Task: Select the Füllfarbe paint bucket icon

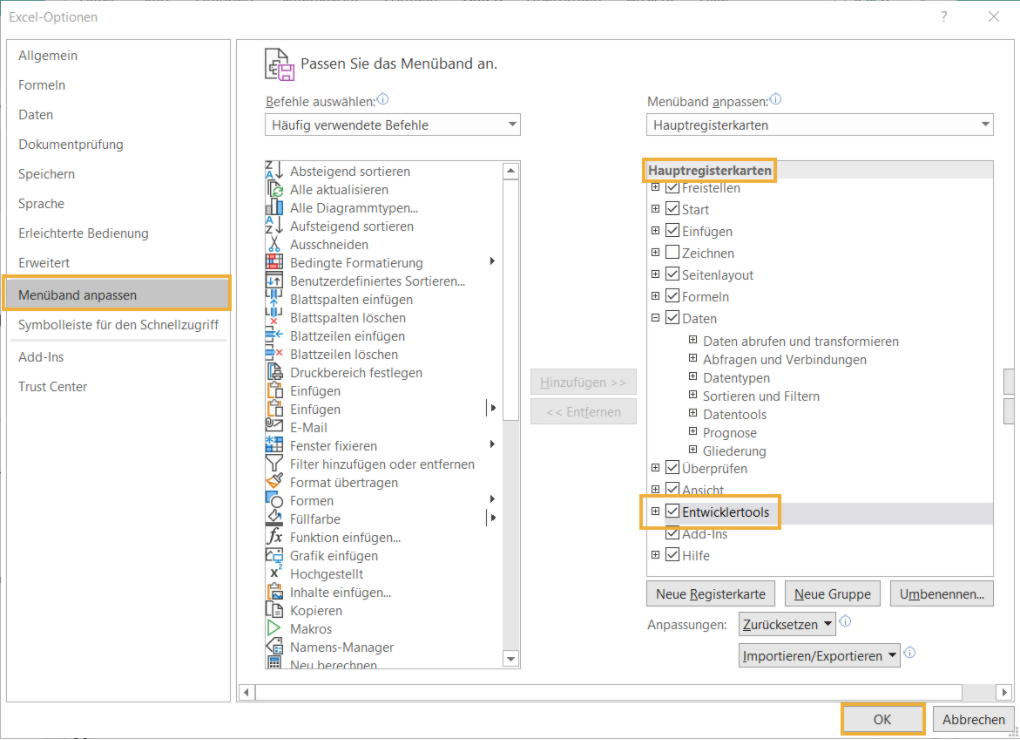Action: pyautogui.click(x=274, y=519)
